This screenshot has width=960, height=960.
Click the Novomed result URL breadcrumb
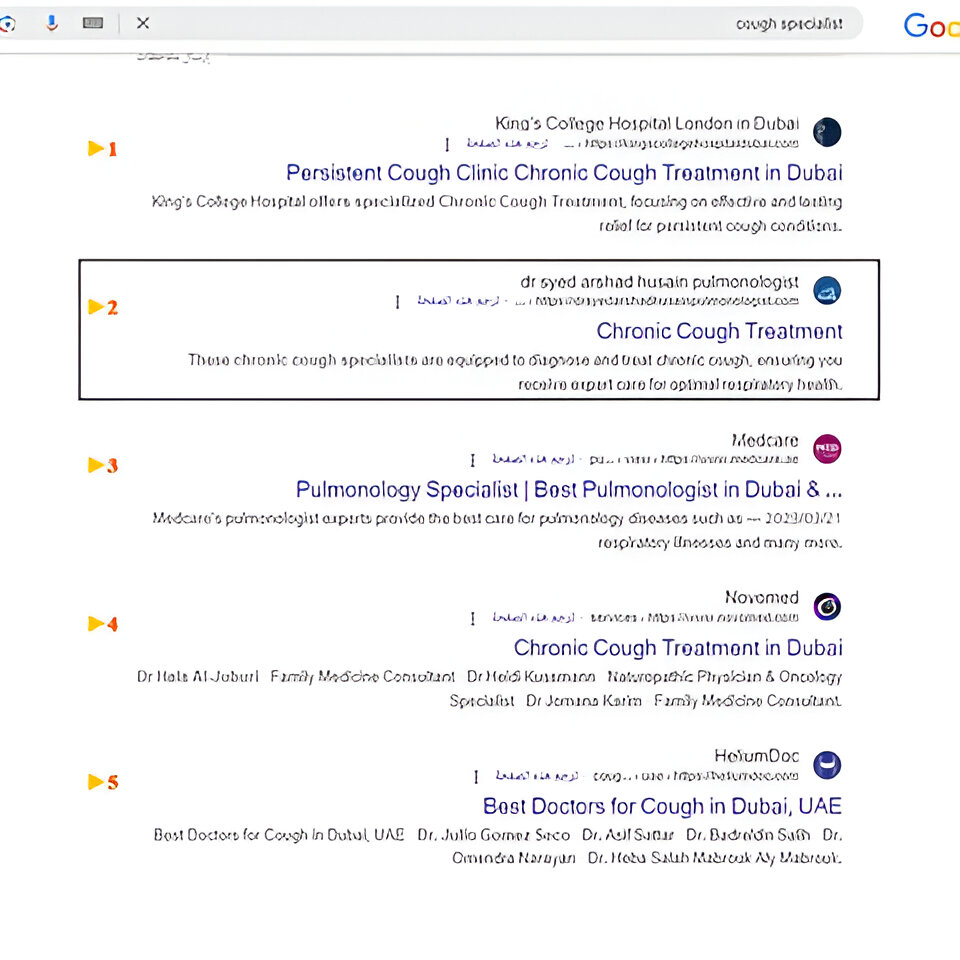(694, 617)
